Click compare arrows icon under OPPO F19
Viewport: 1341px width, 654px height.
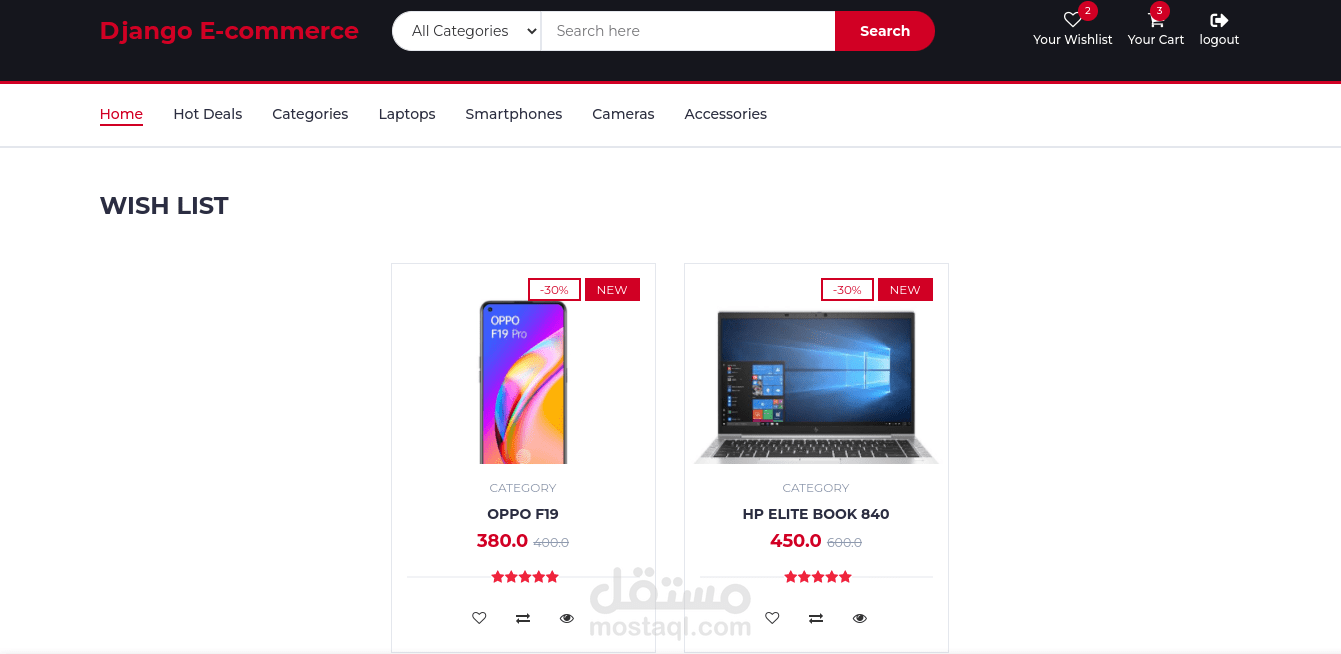[x=523, y=618]
